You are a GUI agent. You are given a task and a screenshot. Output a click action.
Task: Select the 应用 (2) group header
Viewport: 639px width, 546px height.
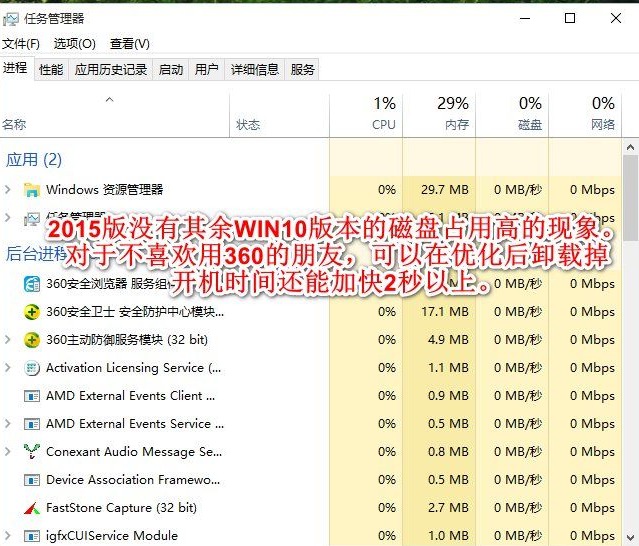pyautogui.click(x=34, y=160)
